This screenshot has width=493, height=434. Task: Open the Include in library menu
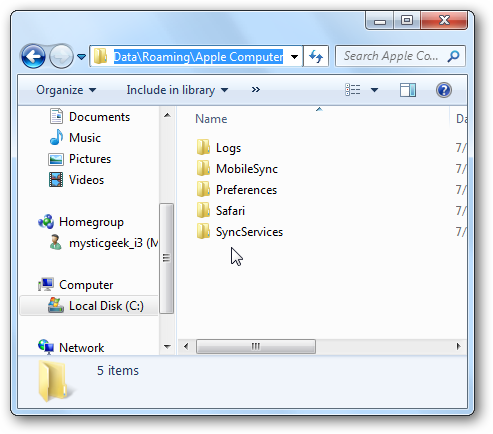pos(177,90)
